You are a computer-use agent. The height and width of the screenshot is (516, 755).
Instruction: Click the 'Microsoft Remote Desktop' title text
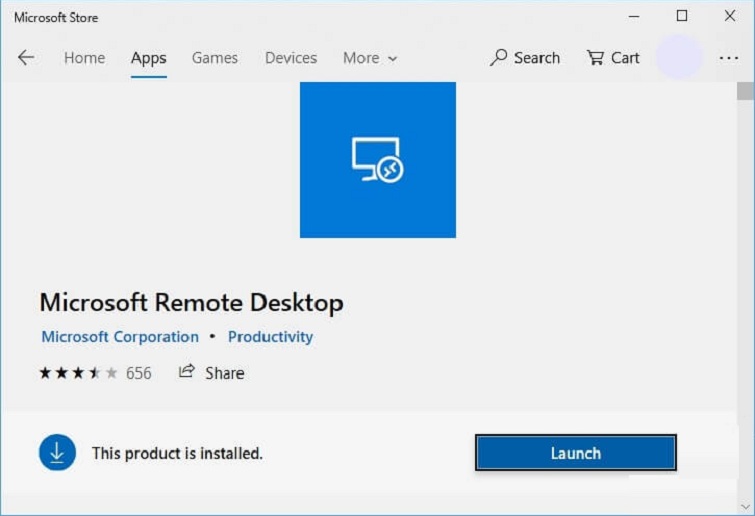point(192,303)
